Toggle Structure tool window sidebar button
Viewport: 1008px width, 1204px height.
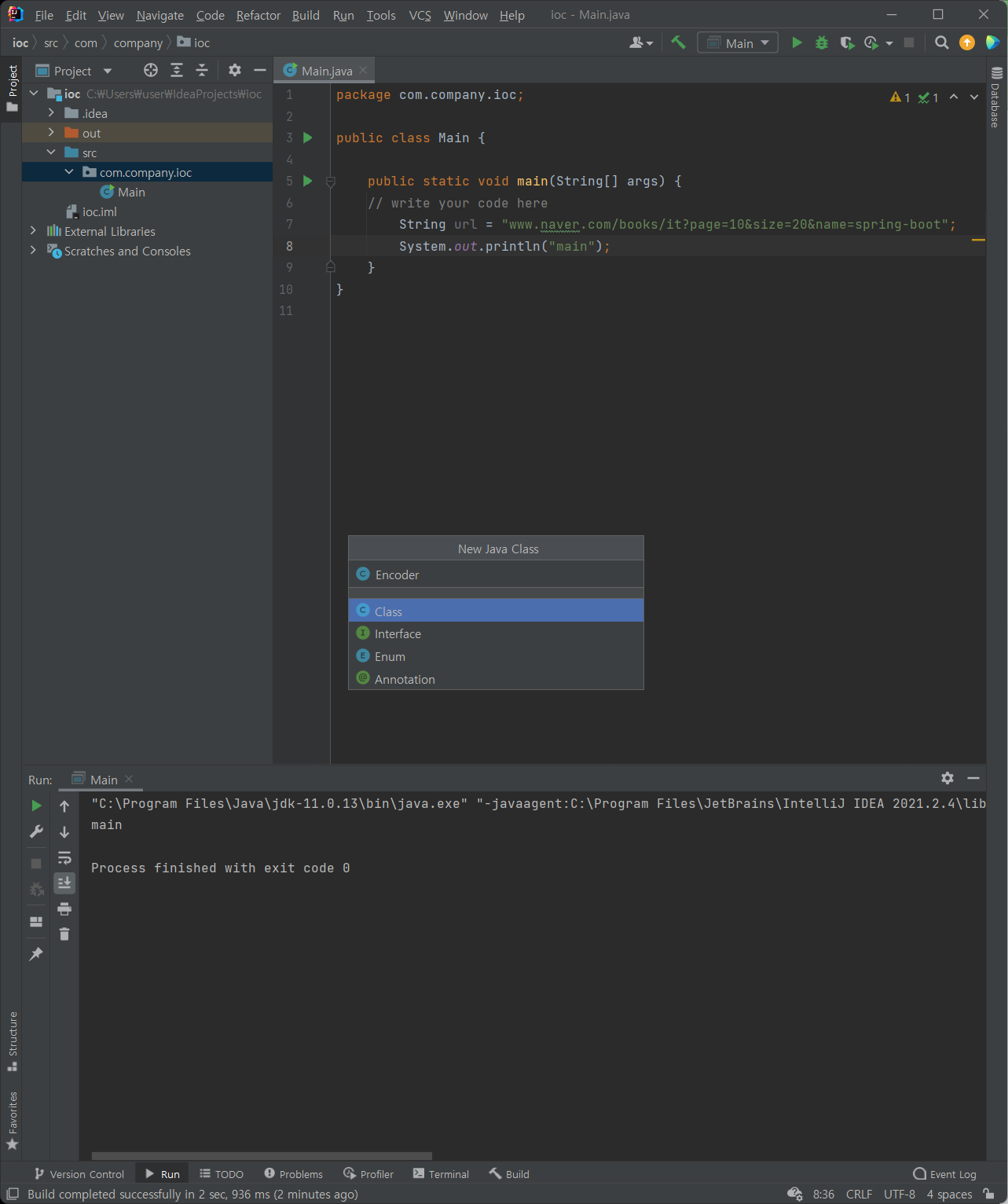click(12, 1041)
